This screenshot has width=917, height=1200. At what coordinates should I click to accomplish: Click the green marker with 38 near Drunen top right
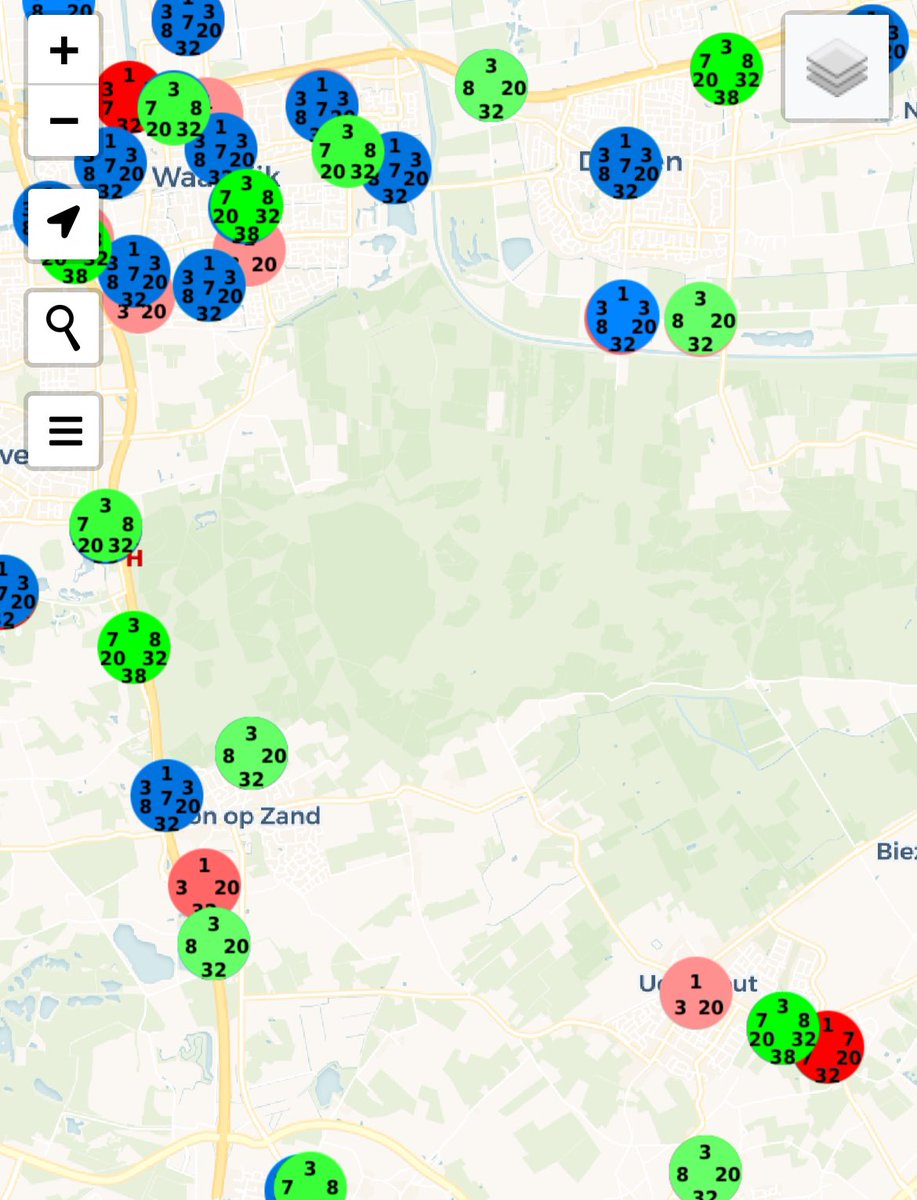726,69
